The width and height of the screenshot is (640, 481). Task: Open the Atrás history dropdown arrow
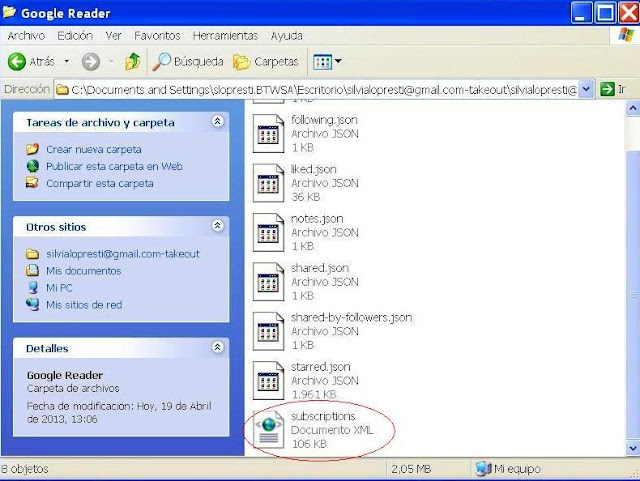pos(67,62)
